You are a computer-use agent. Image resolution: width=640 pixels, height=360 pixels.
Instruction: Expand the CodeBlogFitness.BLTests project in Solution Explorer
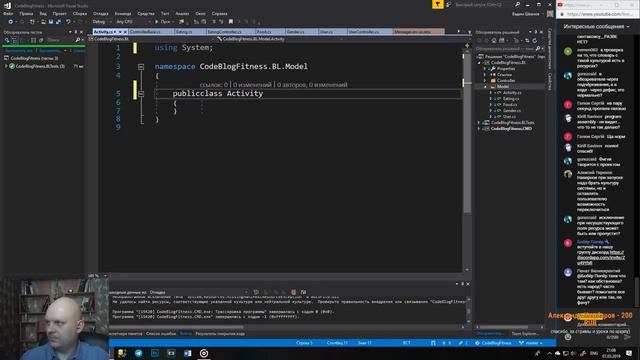pyautogui.click(x=479, y=122)
